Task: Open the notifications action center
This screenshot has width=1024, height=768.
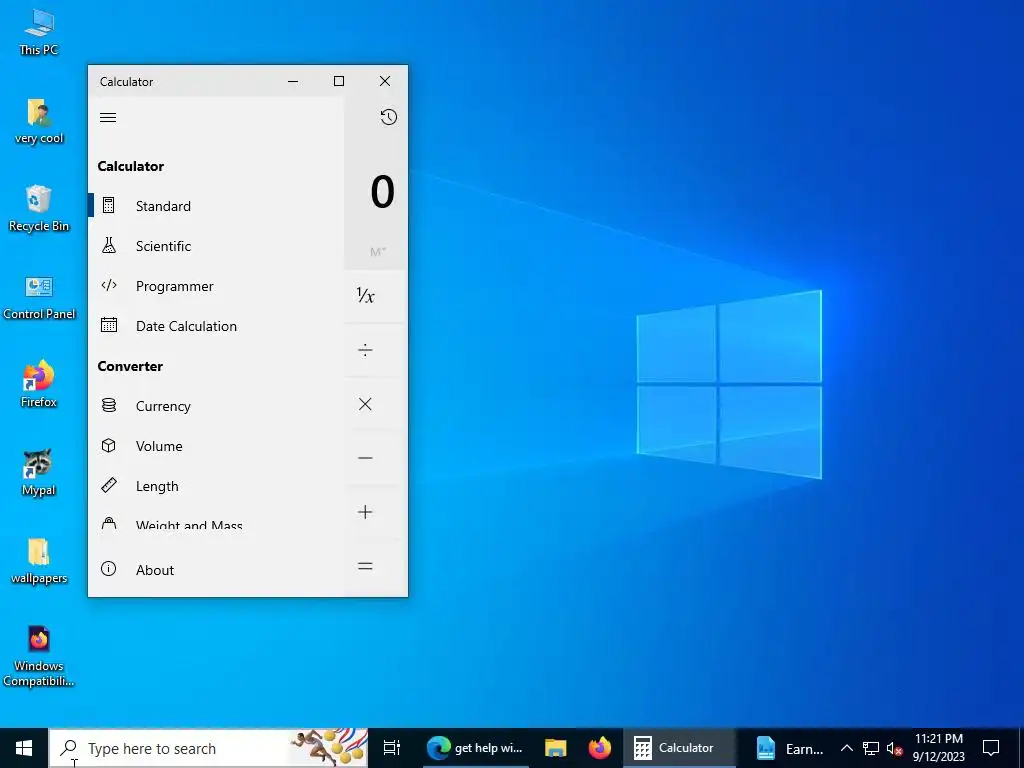Action: (x=991, y=748)
